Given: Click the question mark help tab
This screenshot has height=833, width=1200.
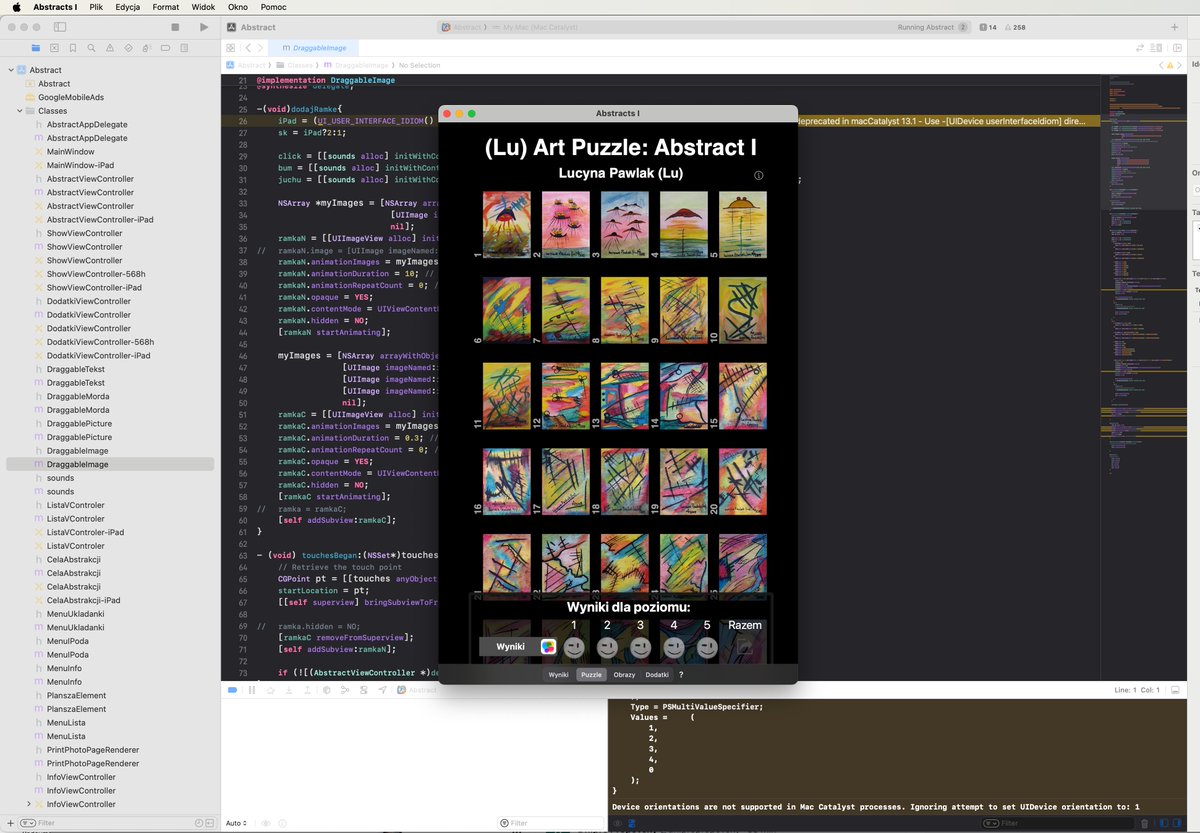Looking at the screenshot, I should [681, 675].
